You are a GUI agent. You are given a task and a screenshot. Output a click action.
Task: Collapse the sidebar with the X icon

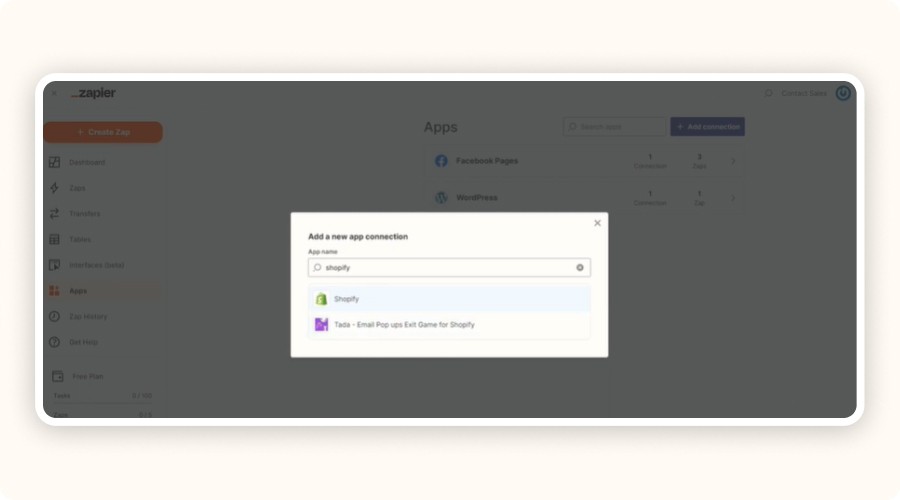pos(55,93)
